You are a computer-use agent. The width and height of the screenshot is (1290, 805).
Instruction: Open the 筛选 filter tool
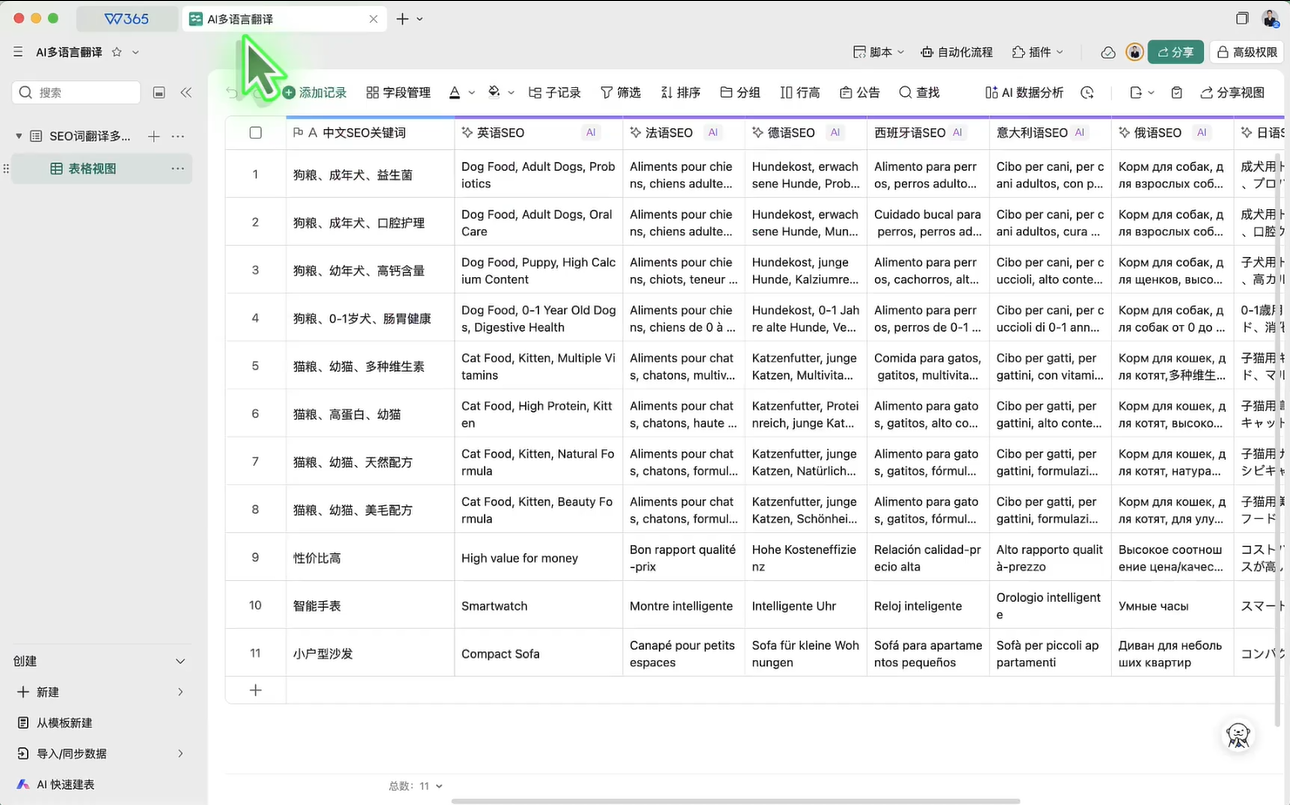pos(620,92)
